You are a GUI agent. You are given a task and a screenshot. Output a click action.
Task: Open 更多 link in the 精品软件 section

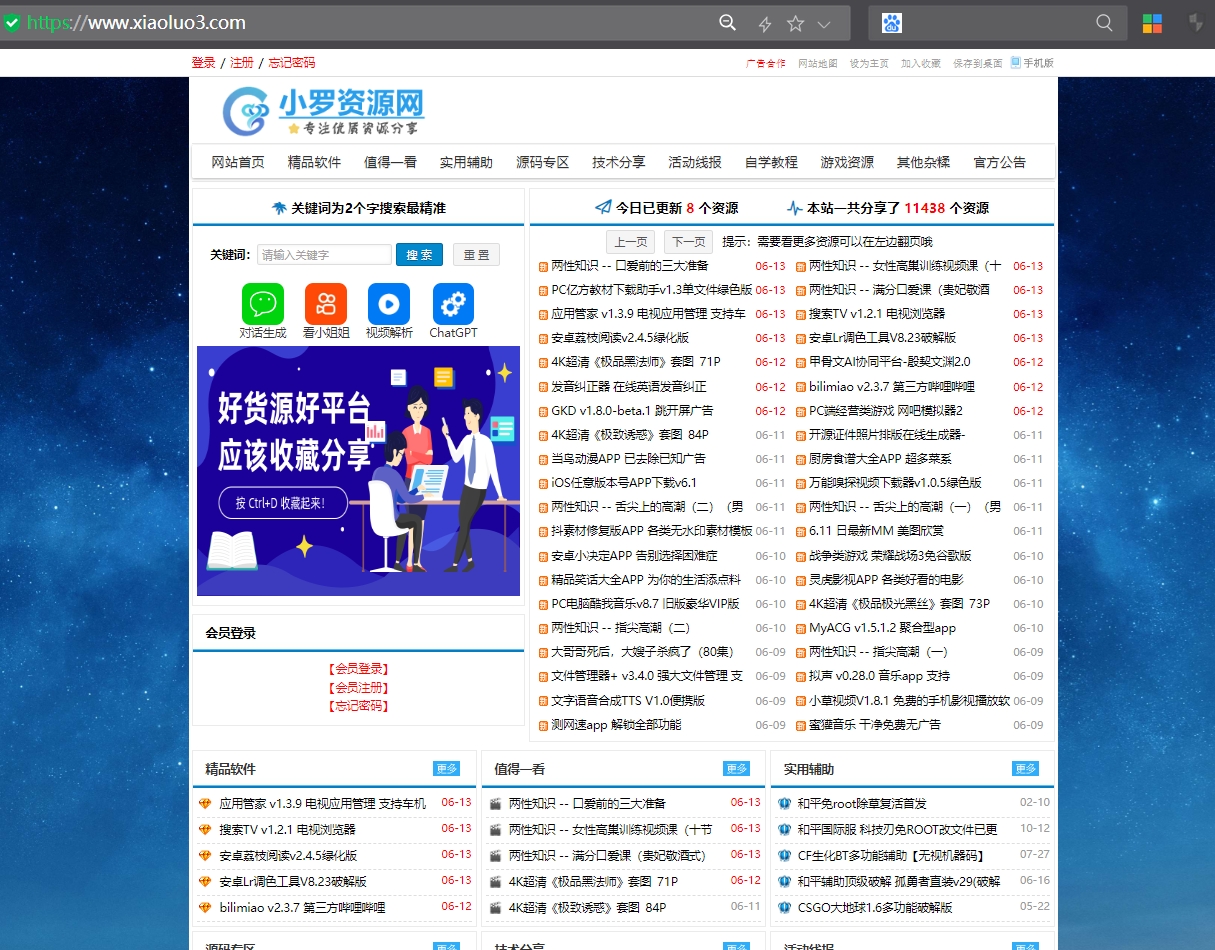[x=447, y=769]
